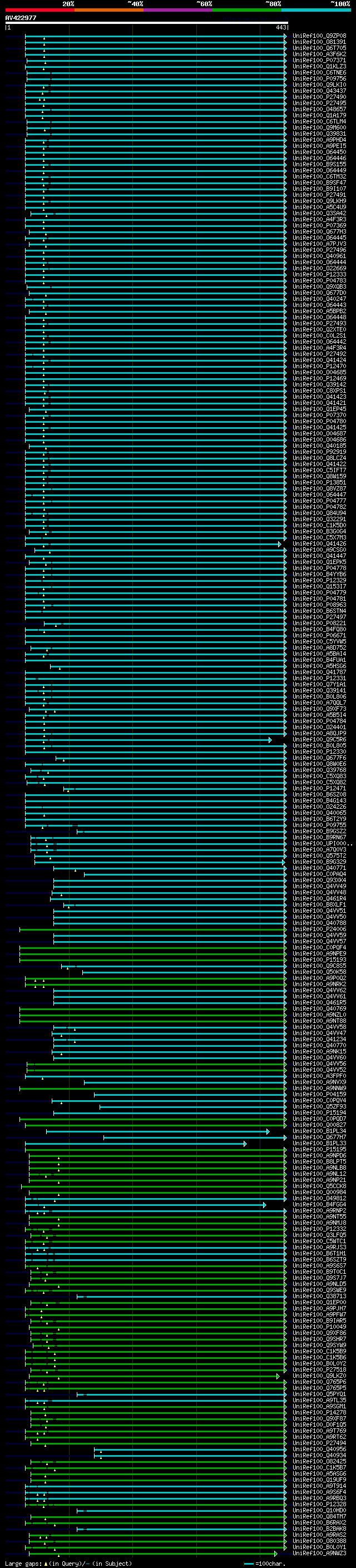Select the UniRef100_Q5PY01 label
This screenshot has height=1568, width=356.
[x=319, y=1393]
